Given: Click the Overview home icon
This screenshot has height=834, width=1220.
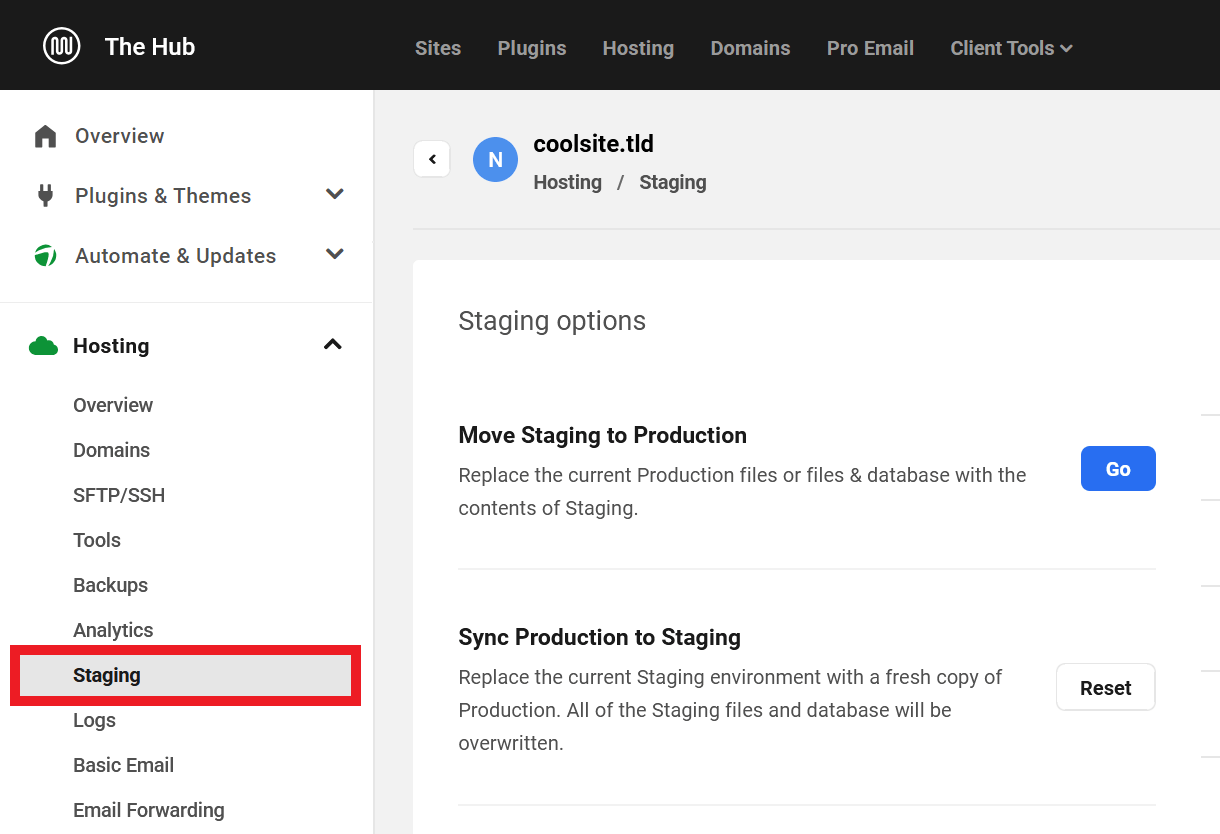Looking at the screenshot, I should tap(45, 136).
